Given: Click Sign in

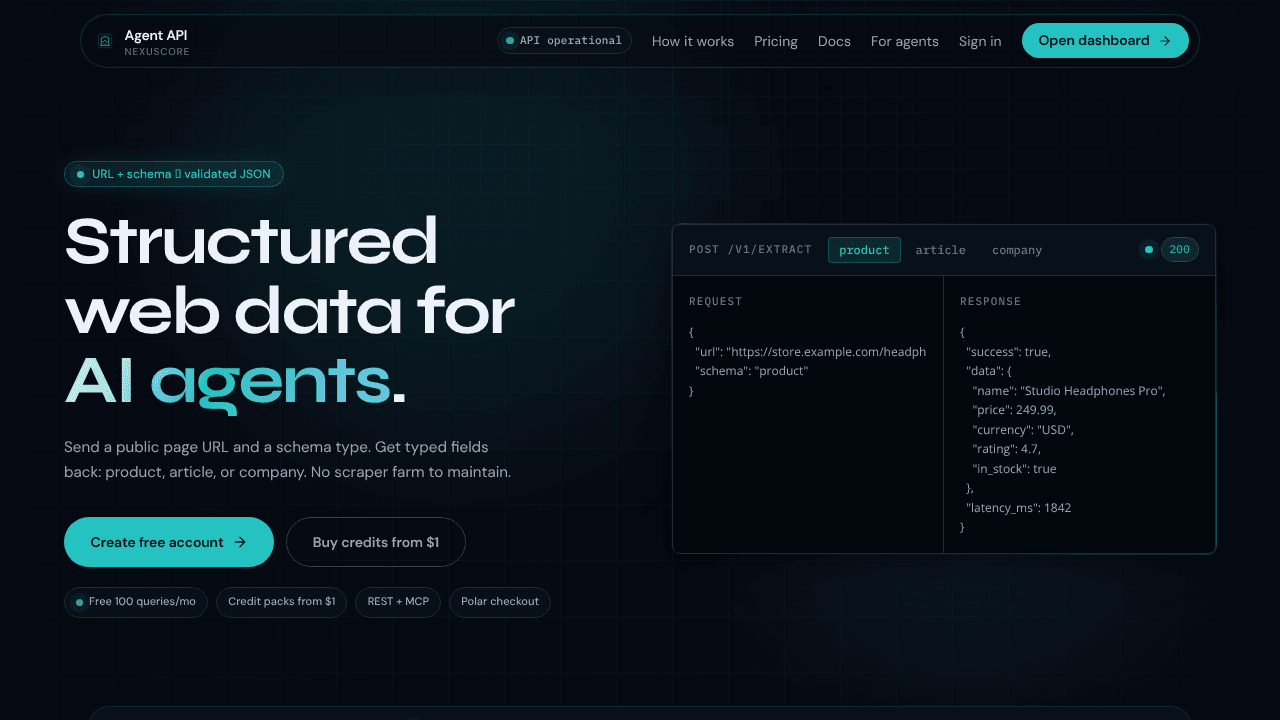Looking at the screenshot, I should click(980, 41).
